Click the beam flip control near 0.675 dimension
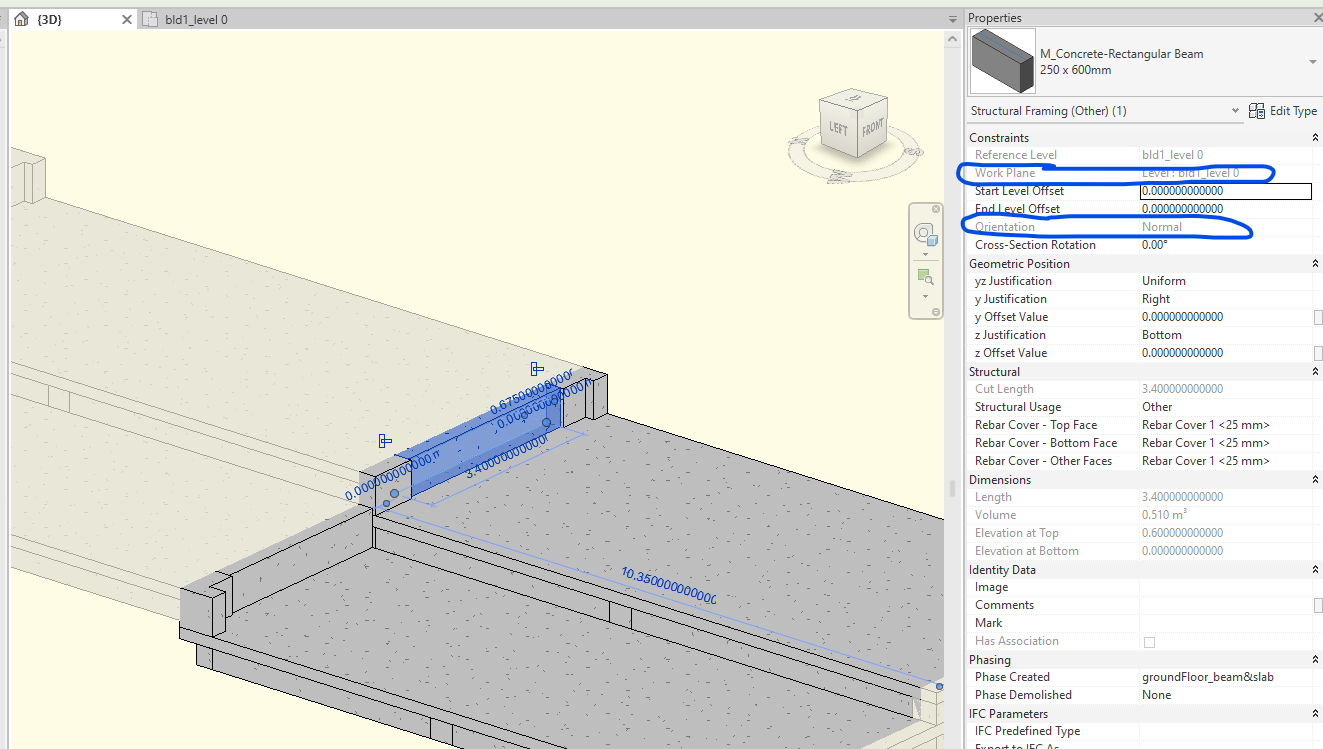This screenshot has width=1323, height=749. point(537,369)
